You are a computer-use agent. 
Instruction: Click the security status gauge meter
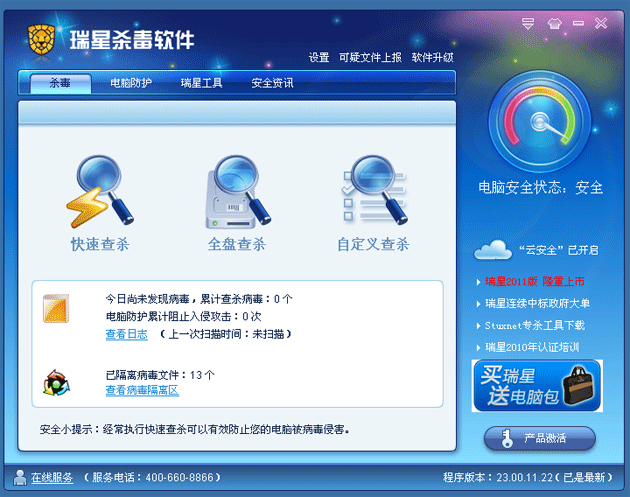point(541,124)
